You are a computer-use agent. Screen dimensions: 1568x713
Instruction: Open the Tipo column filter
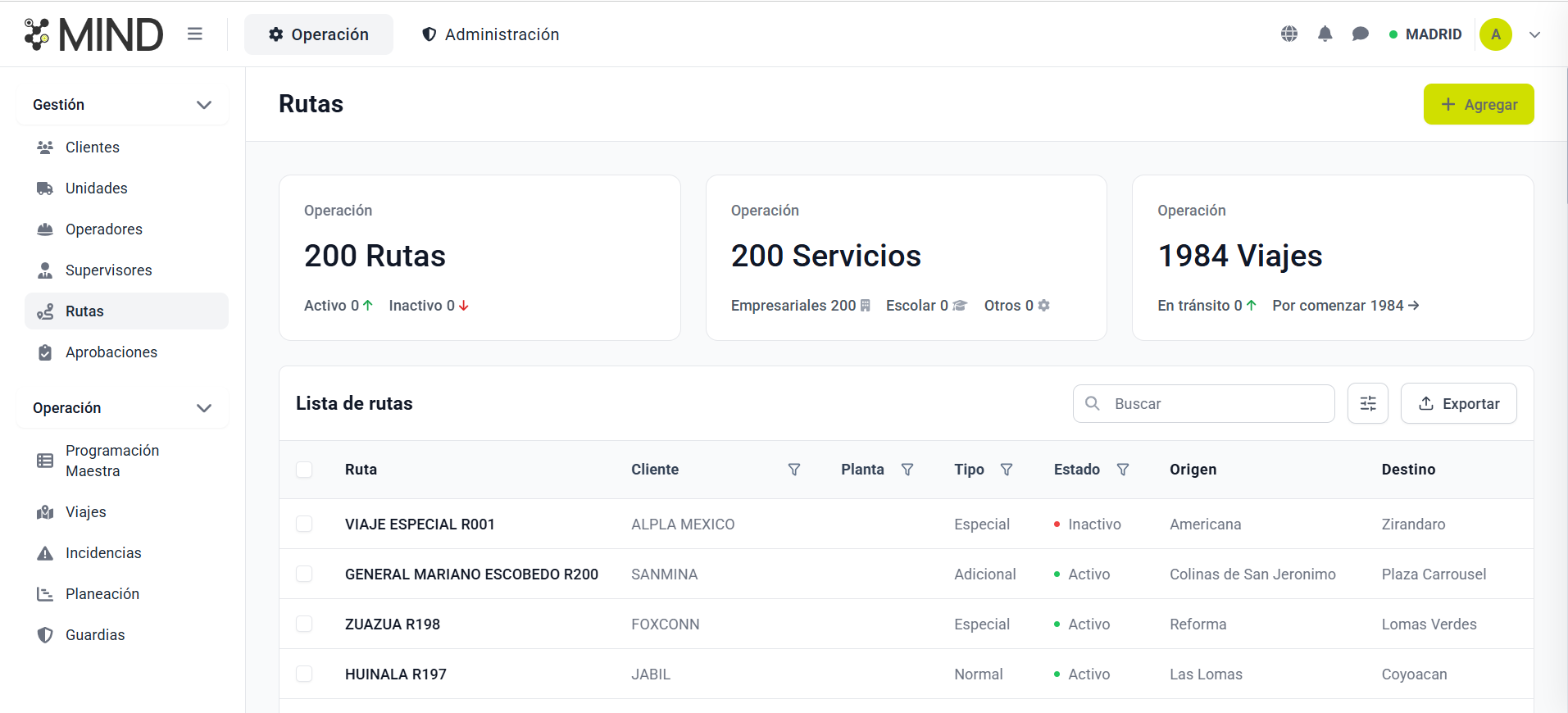pyautogui.click(x=1007, y=470)
